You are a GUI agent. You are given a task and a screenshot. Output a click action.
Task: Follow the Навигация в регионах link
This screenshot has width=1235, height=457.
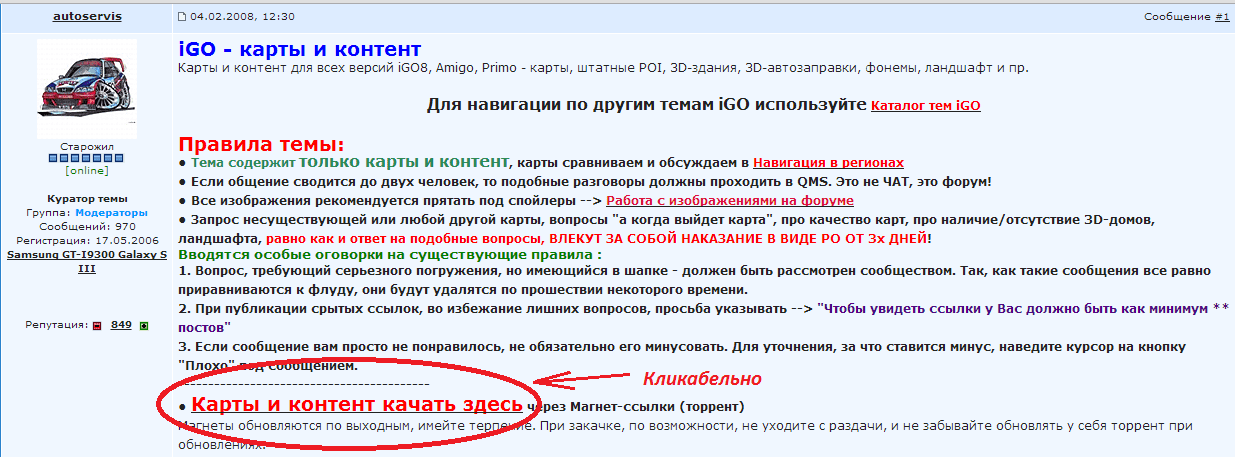point(828,162)
